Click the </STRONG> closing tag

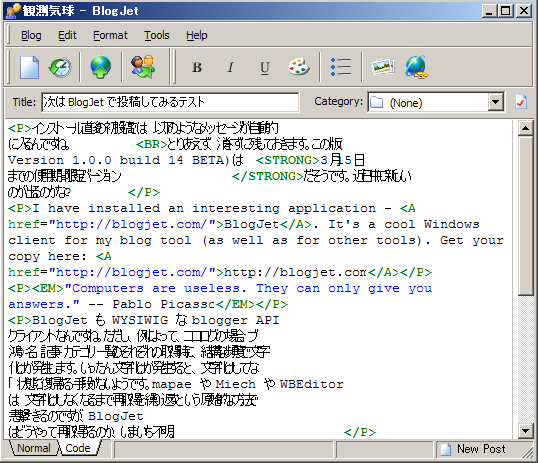(x=268, y=176)
